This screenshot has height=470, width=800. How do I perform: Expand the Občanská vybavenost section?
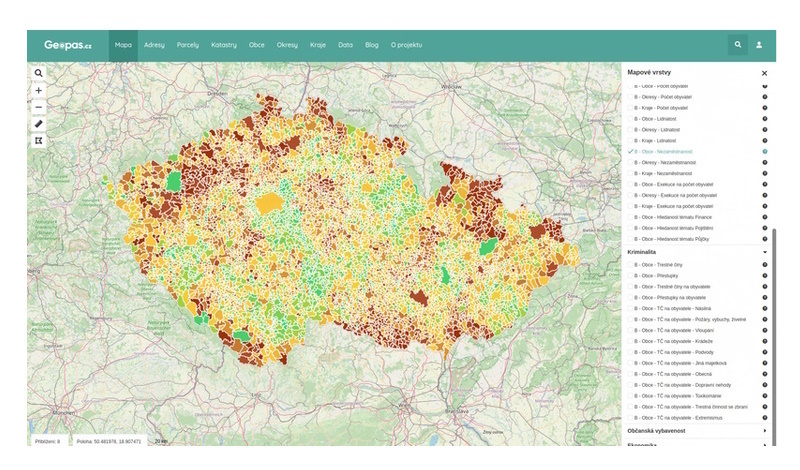click(765, 430)
